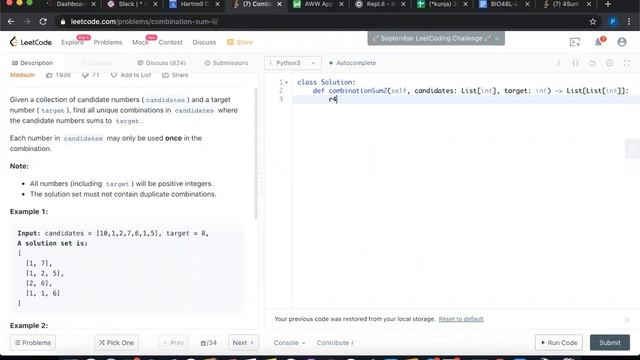Click the Pick One button
This screenshot has width=640, height=360.
(x=116, y=342)
